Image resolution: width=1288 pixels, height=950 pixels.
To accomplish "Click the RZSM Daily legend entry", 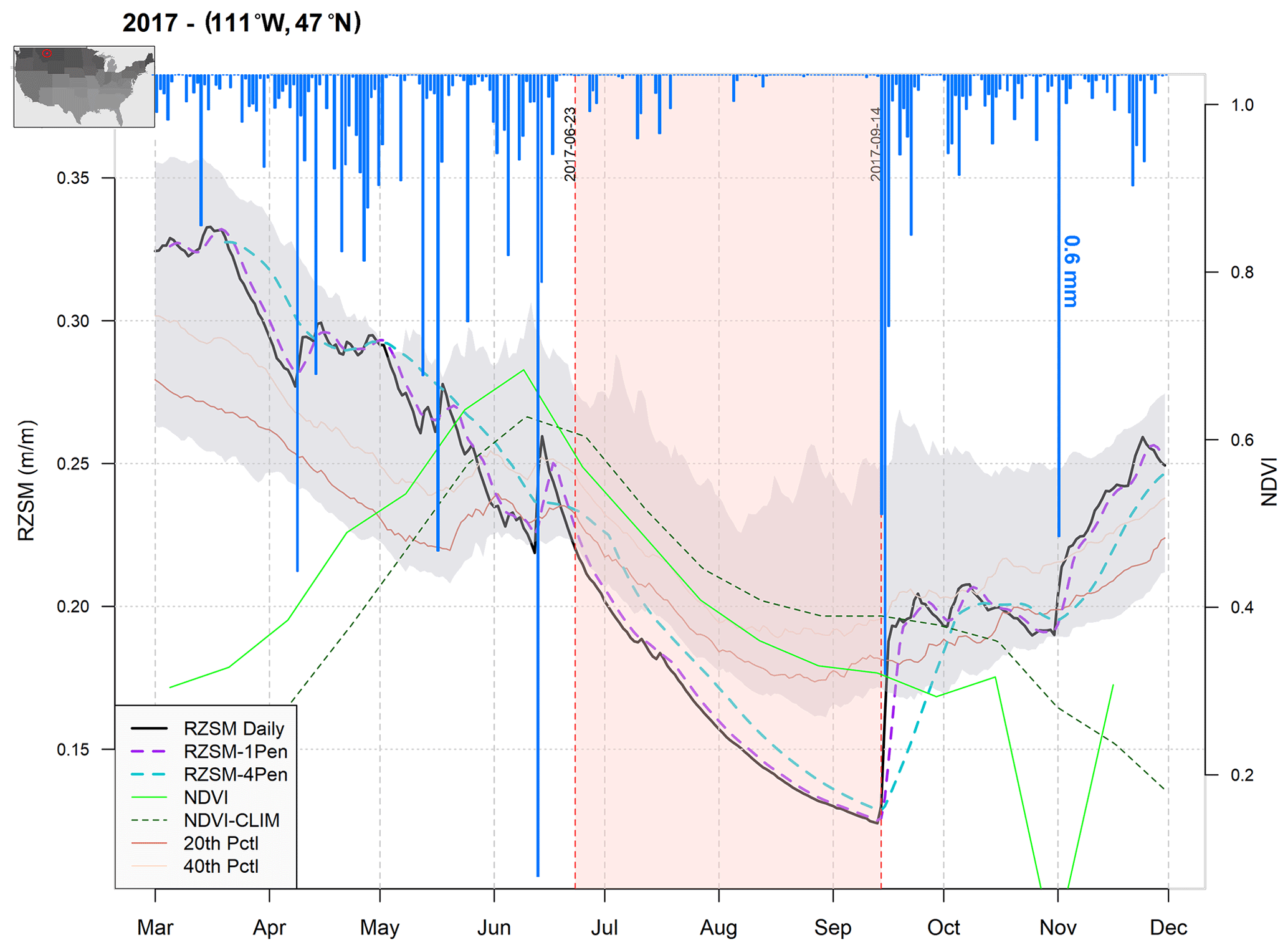I will [234, 728].
